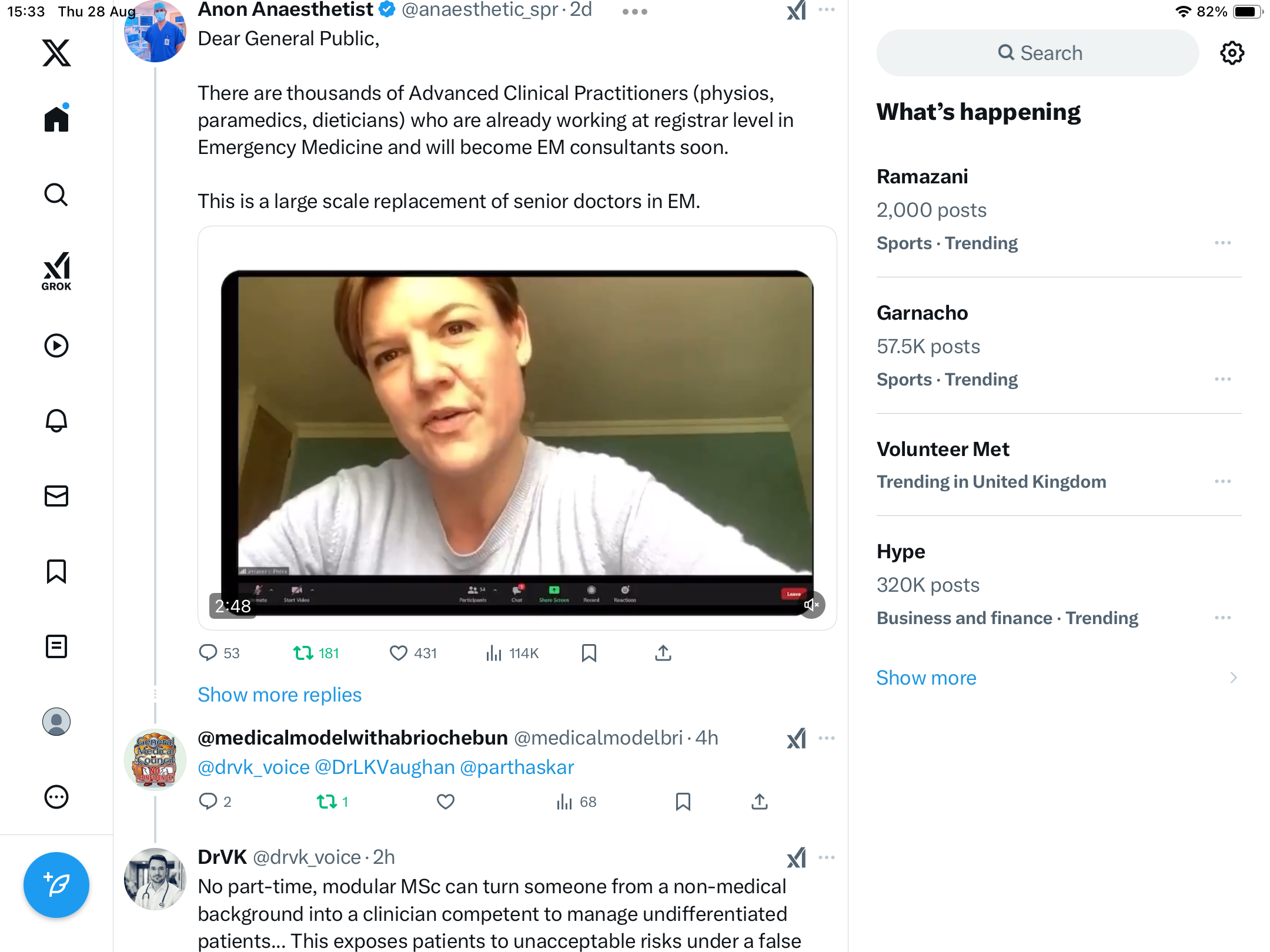Open more options on DrVK's post
The height and width of the screenshot is (952, 1270).
[826, 857]
